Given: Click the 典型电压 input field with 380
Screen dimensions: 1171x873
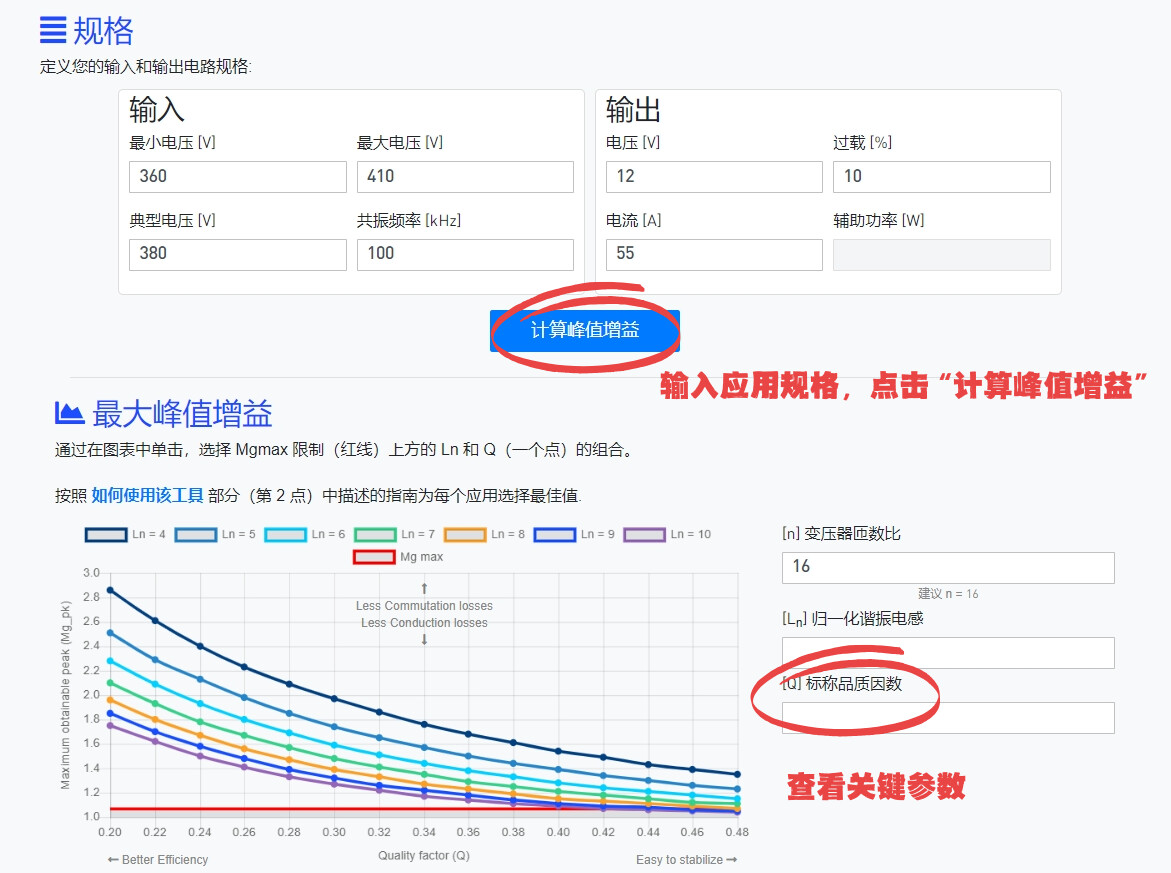Looking at the screenshot, I should pos(237,255).
